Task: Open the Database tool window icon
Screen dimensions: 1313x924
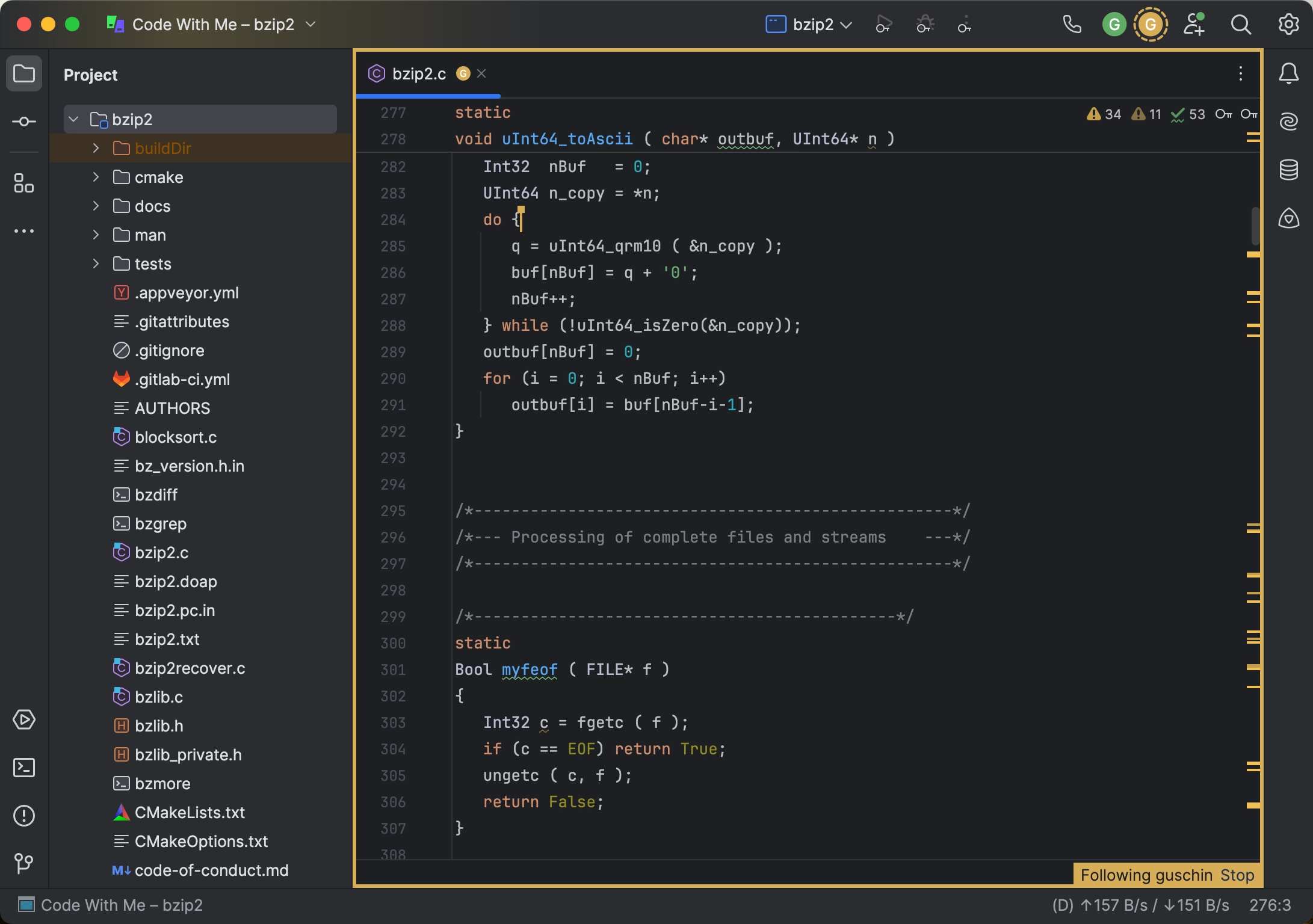Action: click(x=1288, y=170)
